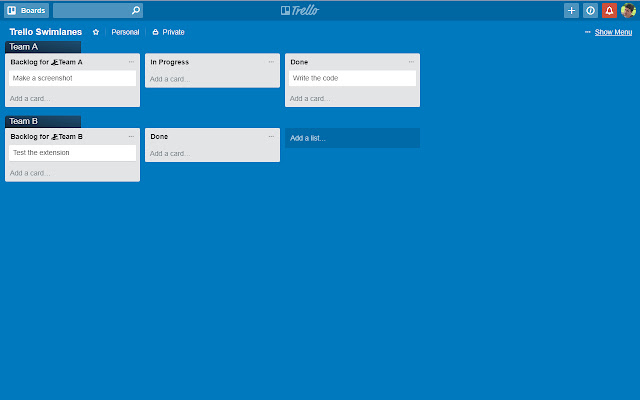Click the search magnifier icon
Image resolution: width=640 pixels, height=400 pixels.
click(136, 11)
